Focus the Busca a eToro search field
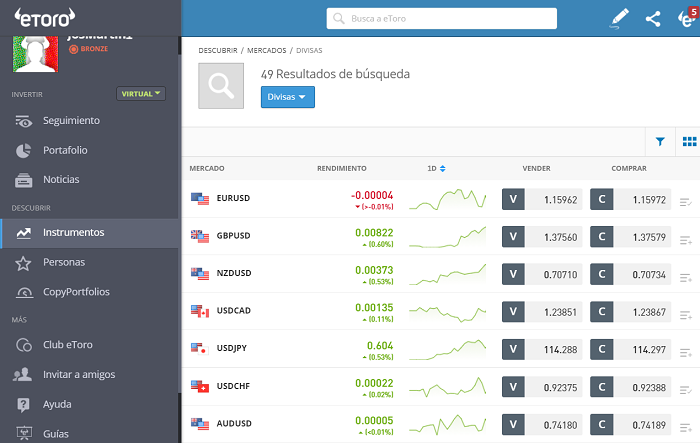Screen dimensions: 700x443 tap(442, 18)
